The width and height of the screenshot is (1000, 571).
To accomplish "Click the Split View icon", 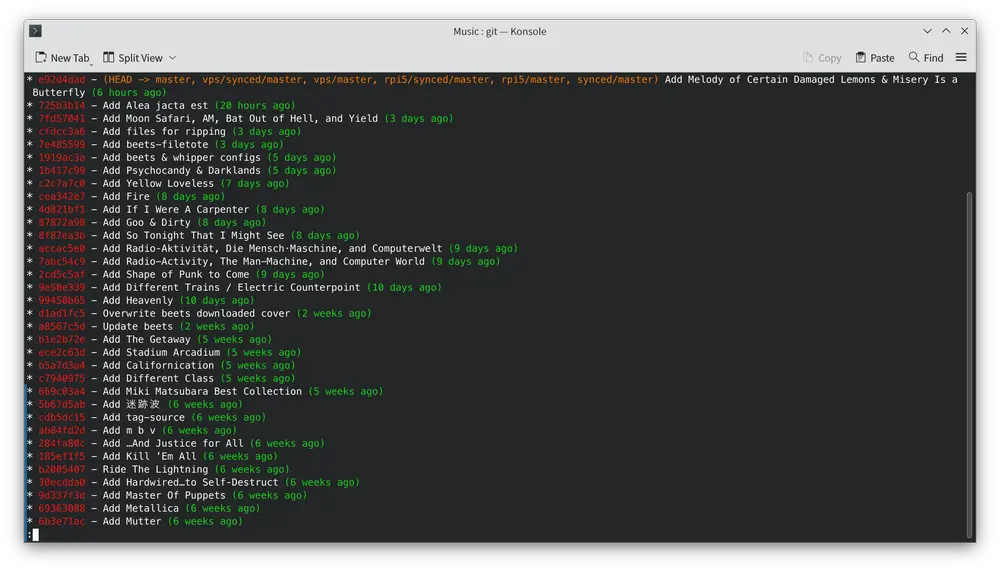I will click(109, 58).
